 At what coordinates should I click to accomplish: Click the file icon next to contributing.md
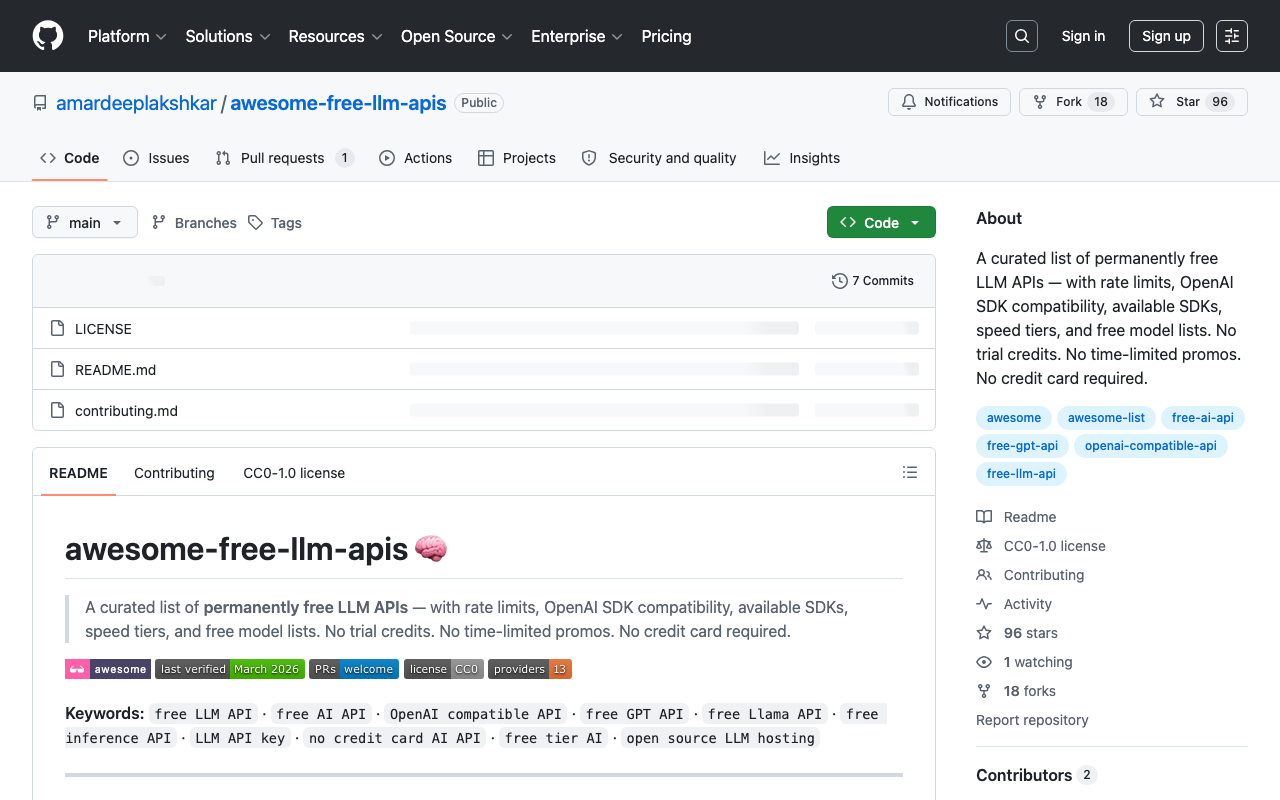tap(57, 410)
